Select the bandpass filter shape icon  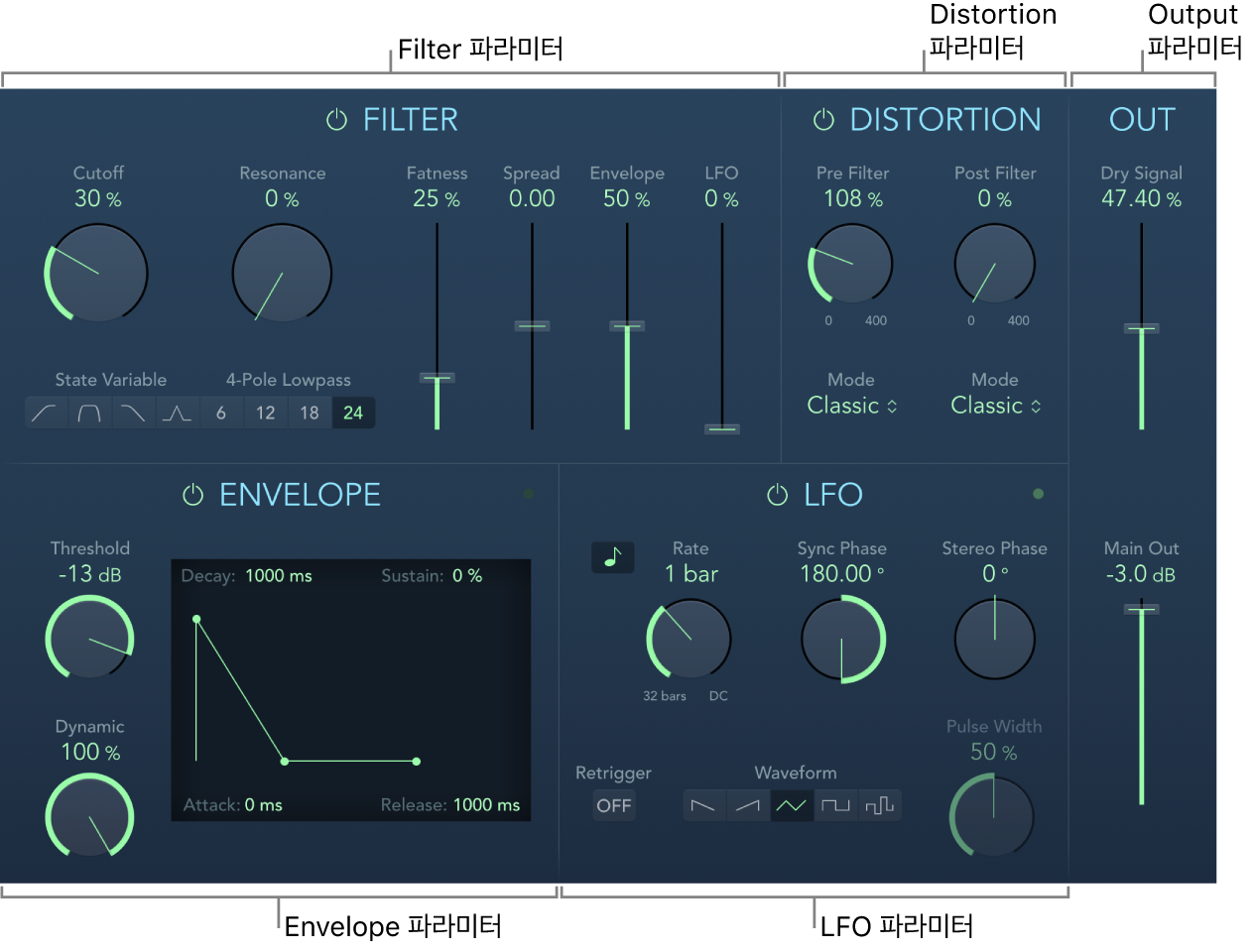click(89, 414)
